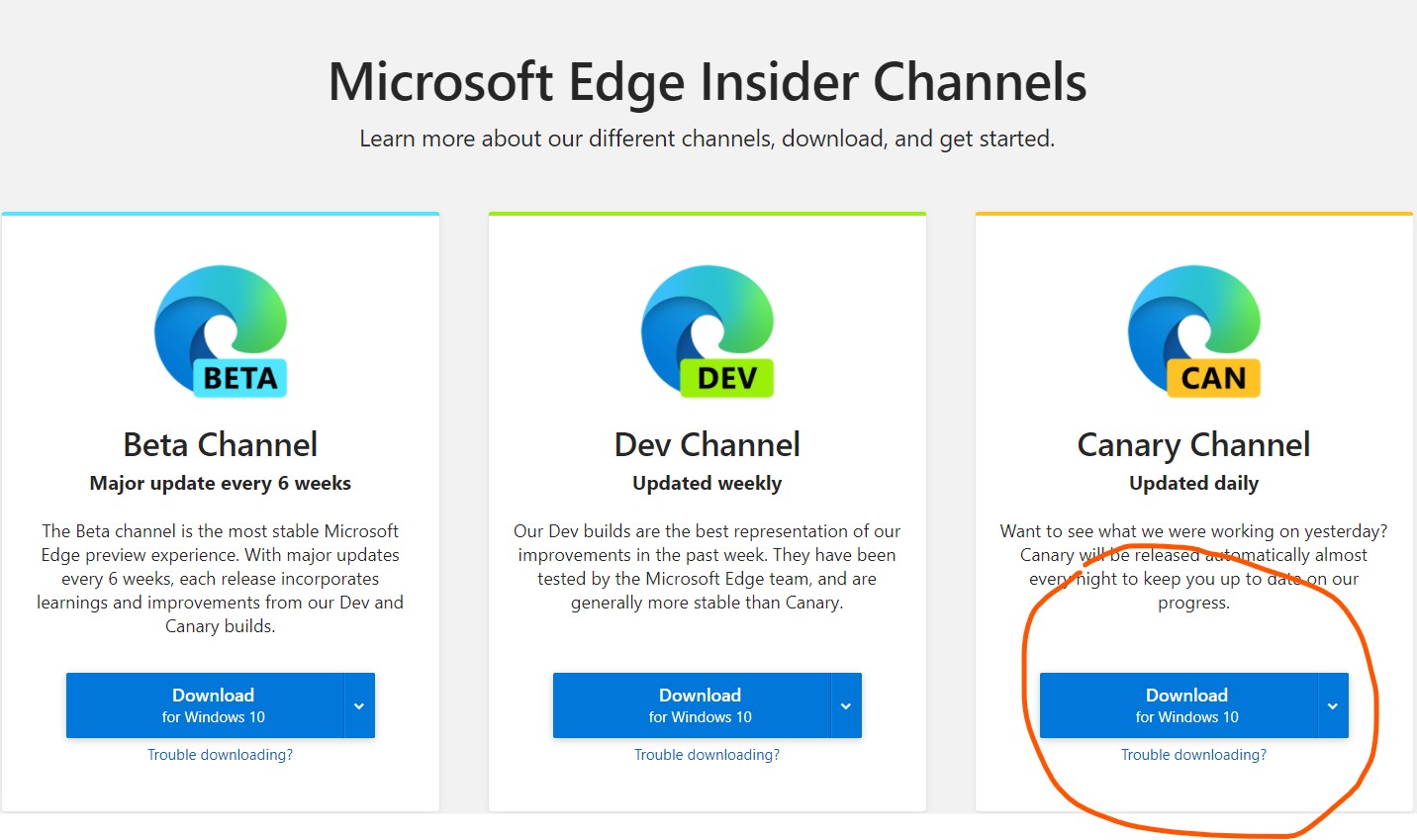This screenshot has width=1417, height=840.
Task: Download Canary Channel for Windows 10
Action: pyautogui.click(x=1179, y=705)
